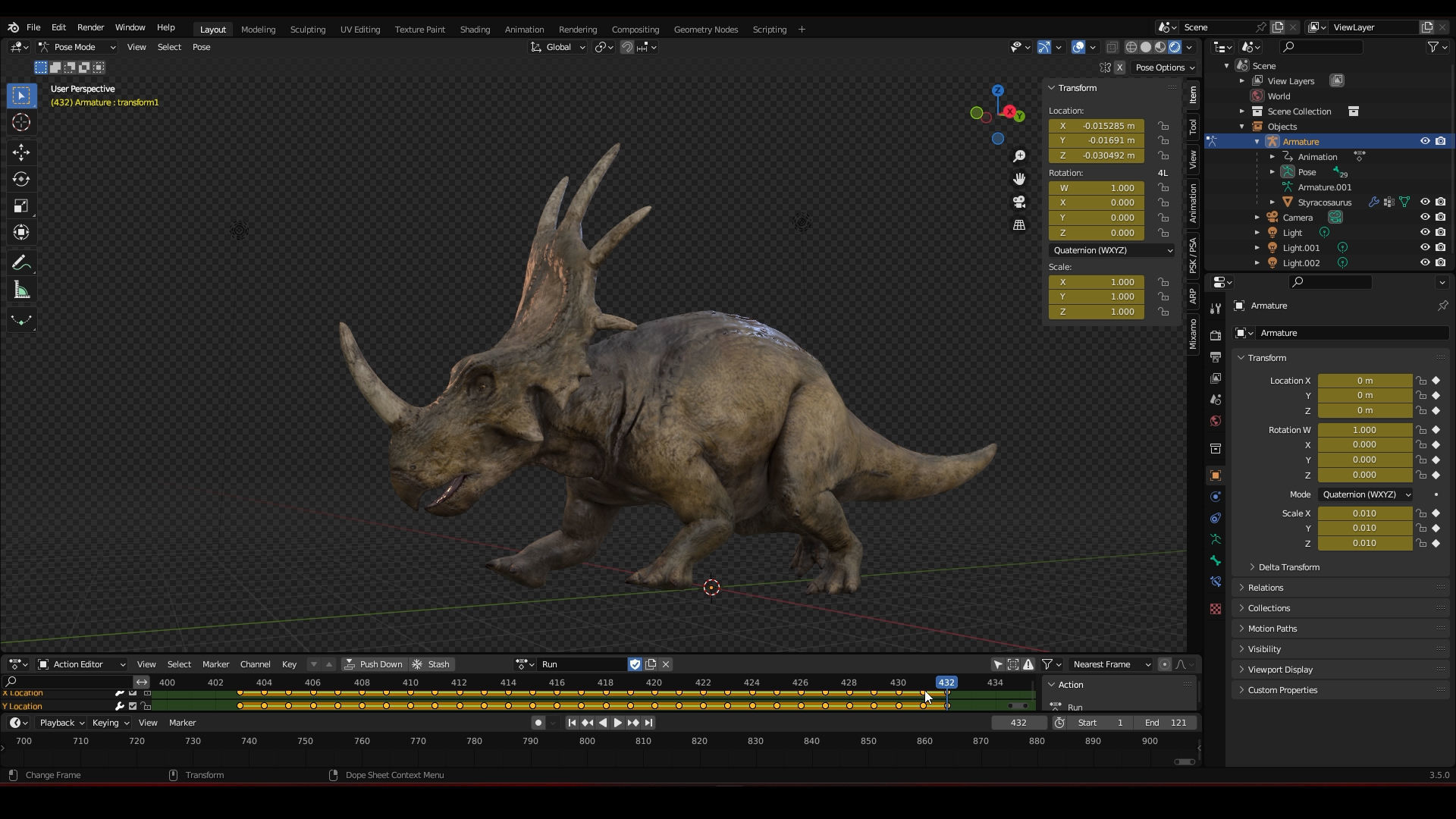Open the World properties tab icon

[x=1216, y=421]
